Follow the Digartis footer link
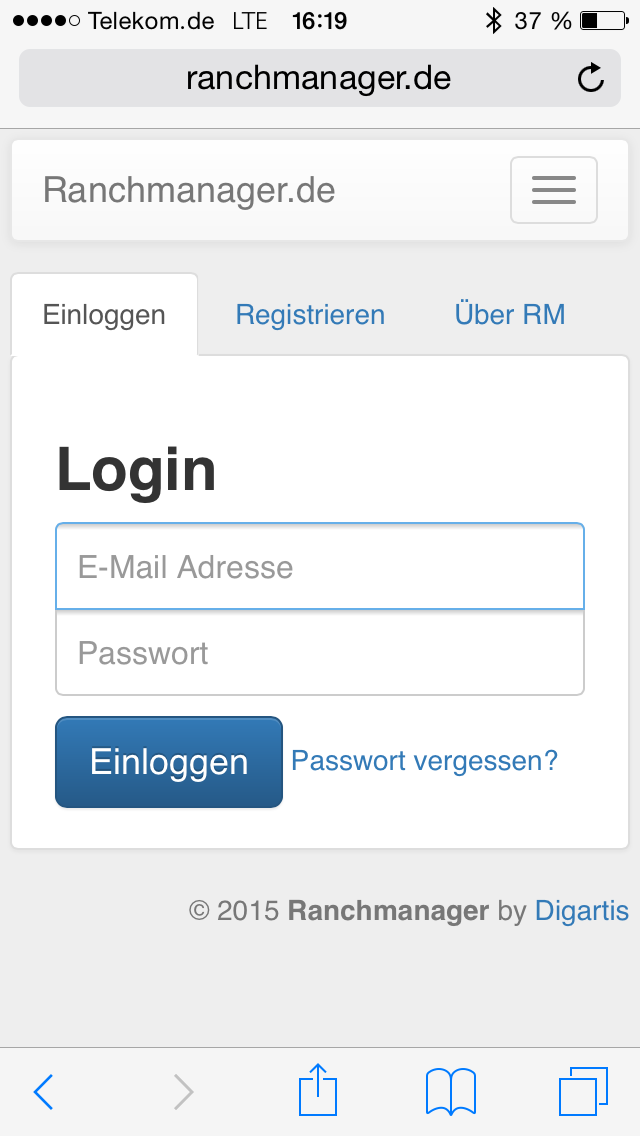The width and height of the screenshot is (640, 1136). pos(582,911)
